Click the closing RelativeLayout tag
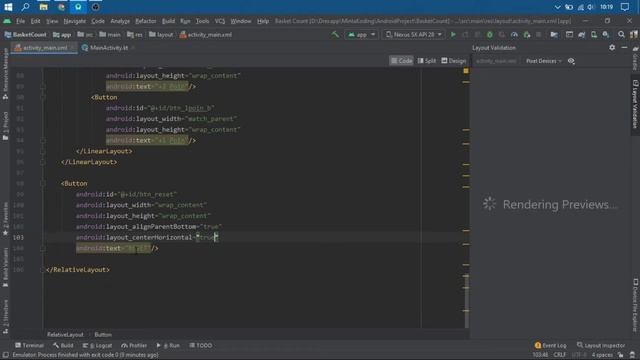Screen dimensions: 640x360 pos(78,270)
